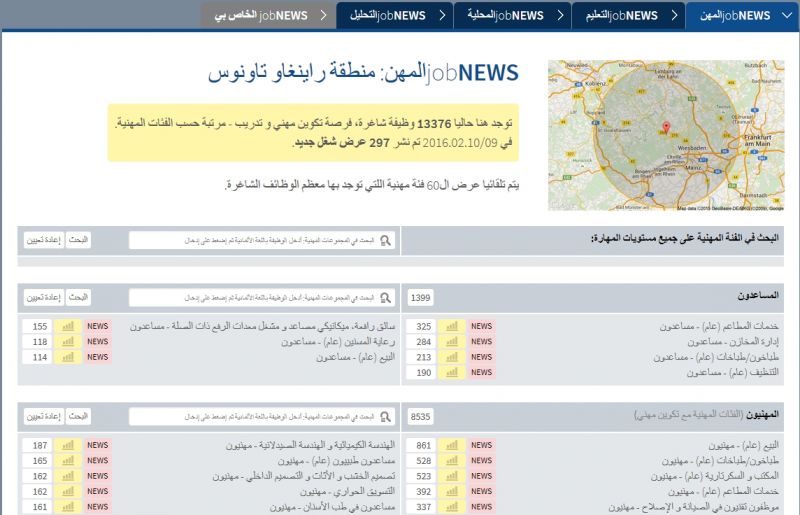This screenshot has width=800, height=515.
Task: Focus the المهنيون section search field
Action: click(x=262, y=416)
